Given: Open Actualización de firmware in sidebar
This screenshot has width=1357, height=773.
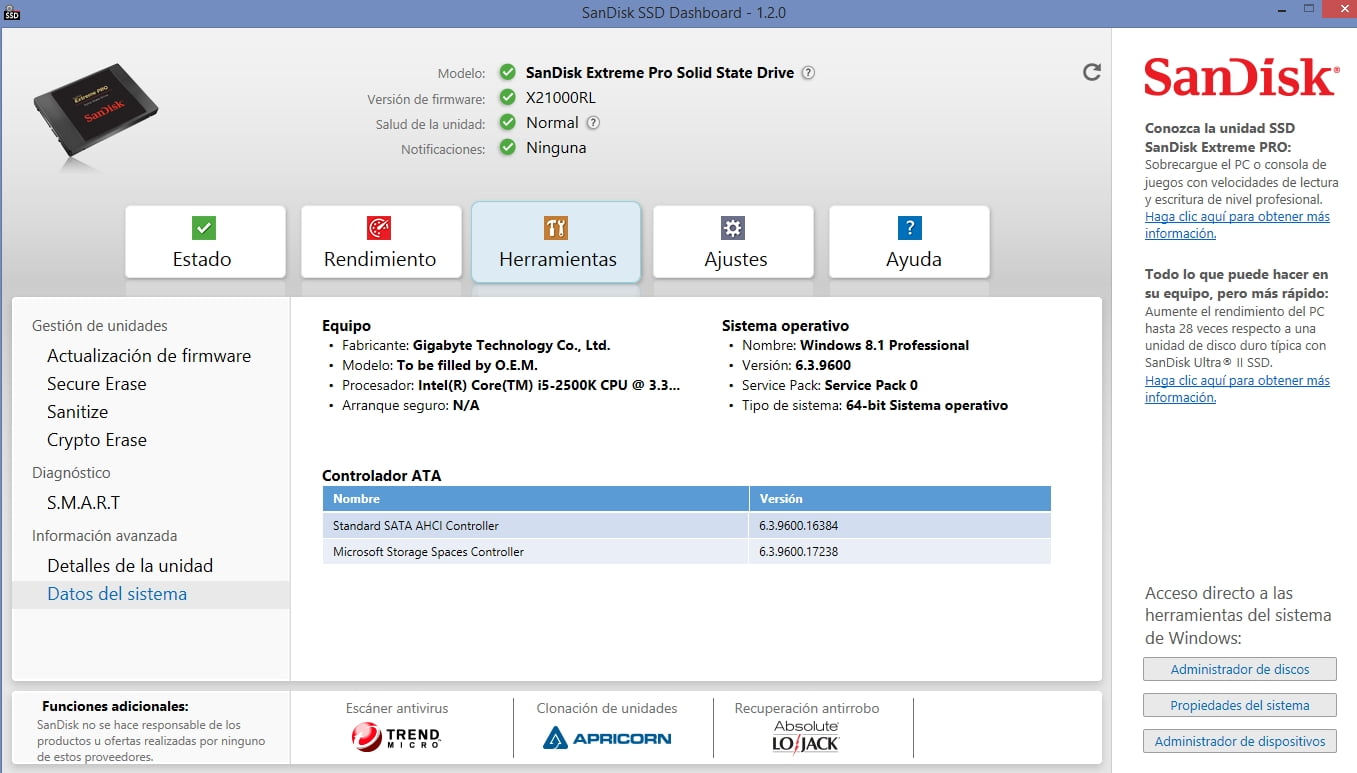Looking at the screenshot, I should click(x=149, y=356).
